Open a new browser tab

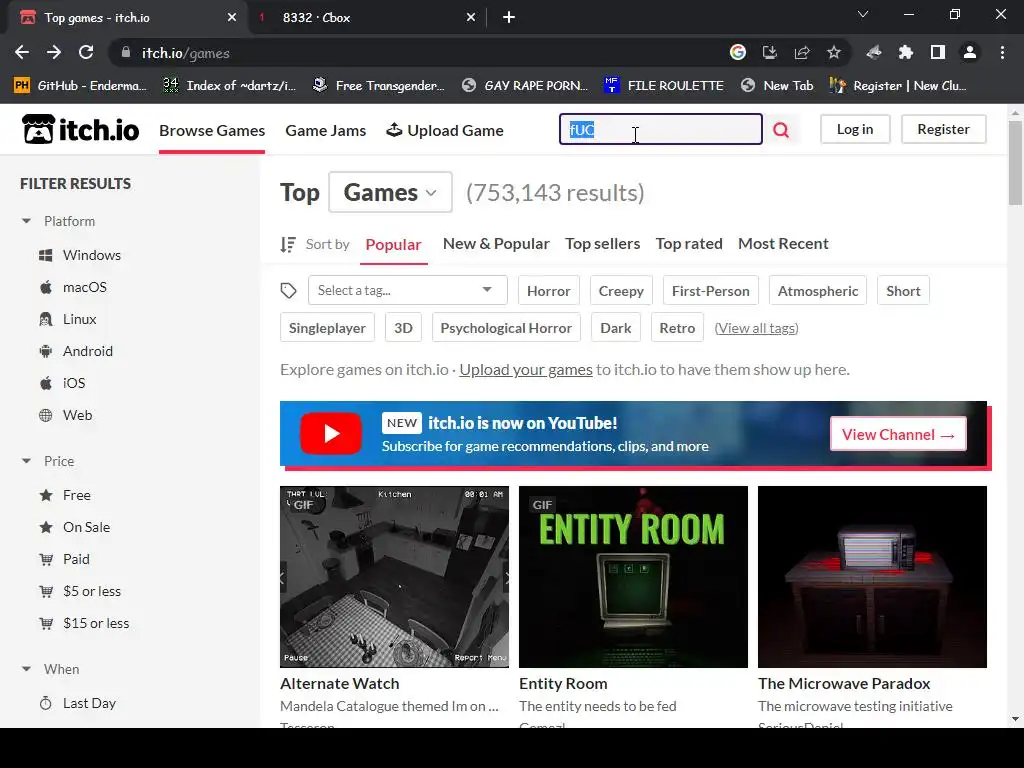[x=509, y=18]
